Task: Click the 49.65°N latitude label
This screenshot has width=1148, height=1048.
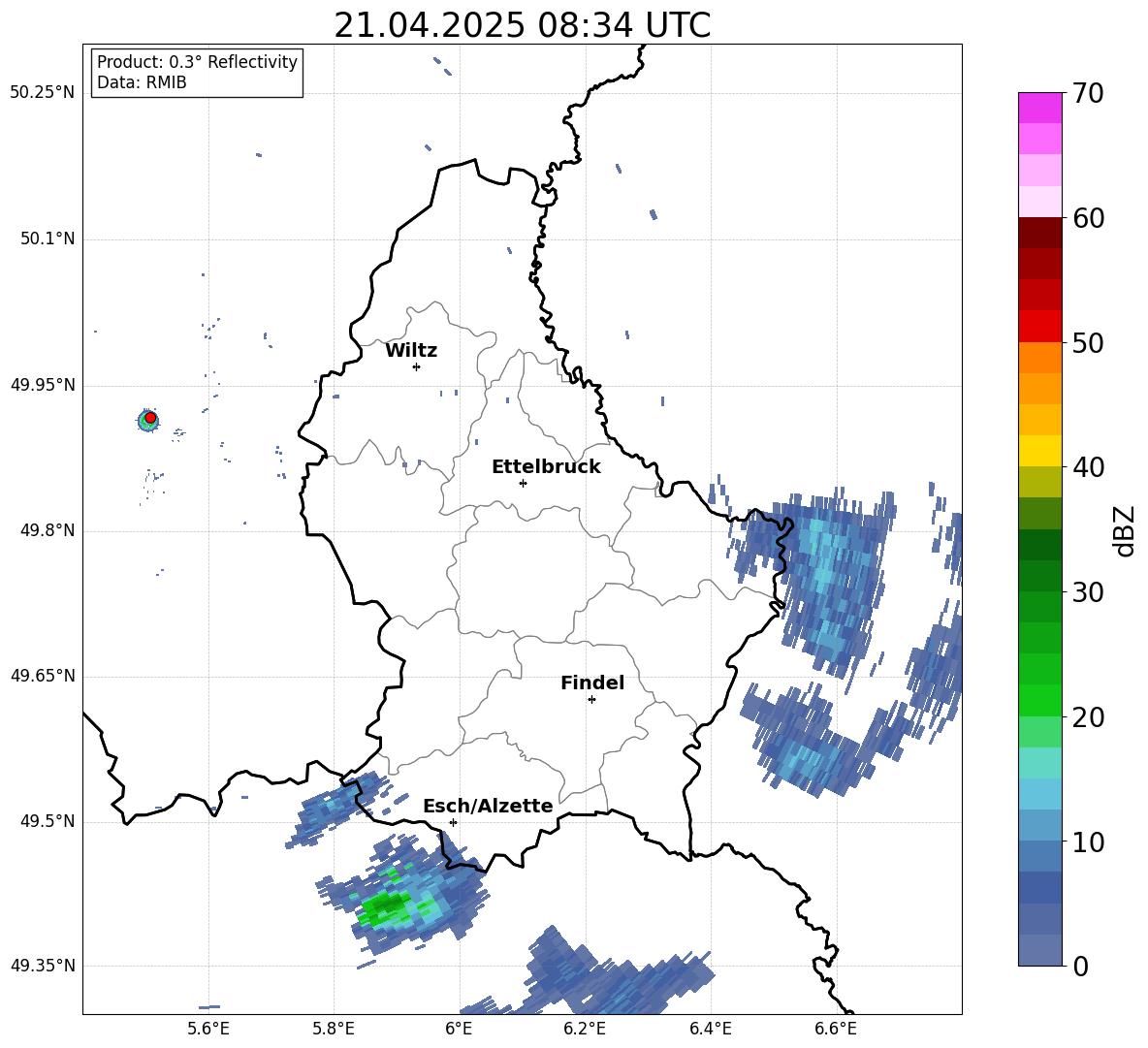Action: (43, 676)
